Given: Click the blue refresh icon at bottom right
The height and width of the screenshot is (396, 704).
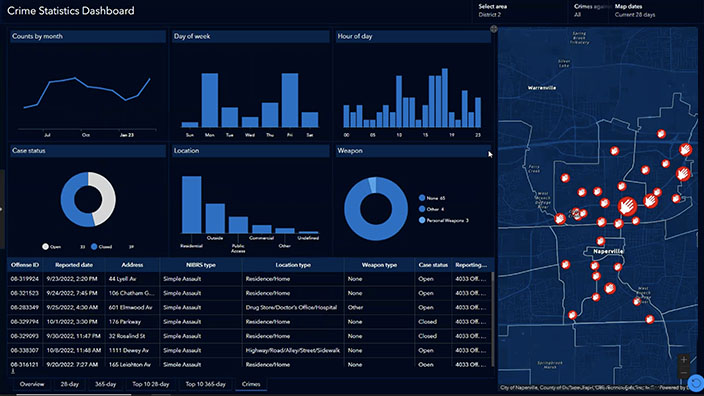Looking at the screenshot, I should click(696, 383).
